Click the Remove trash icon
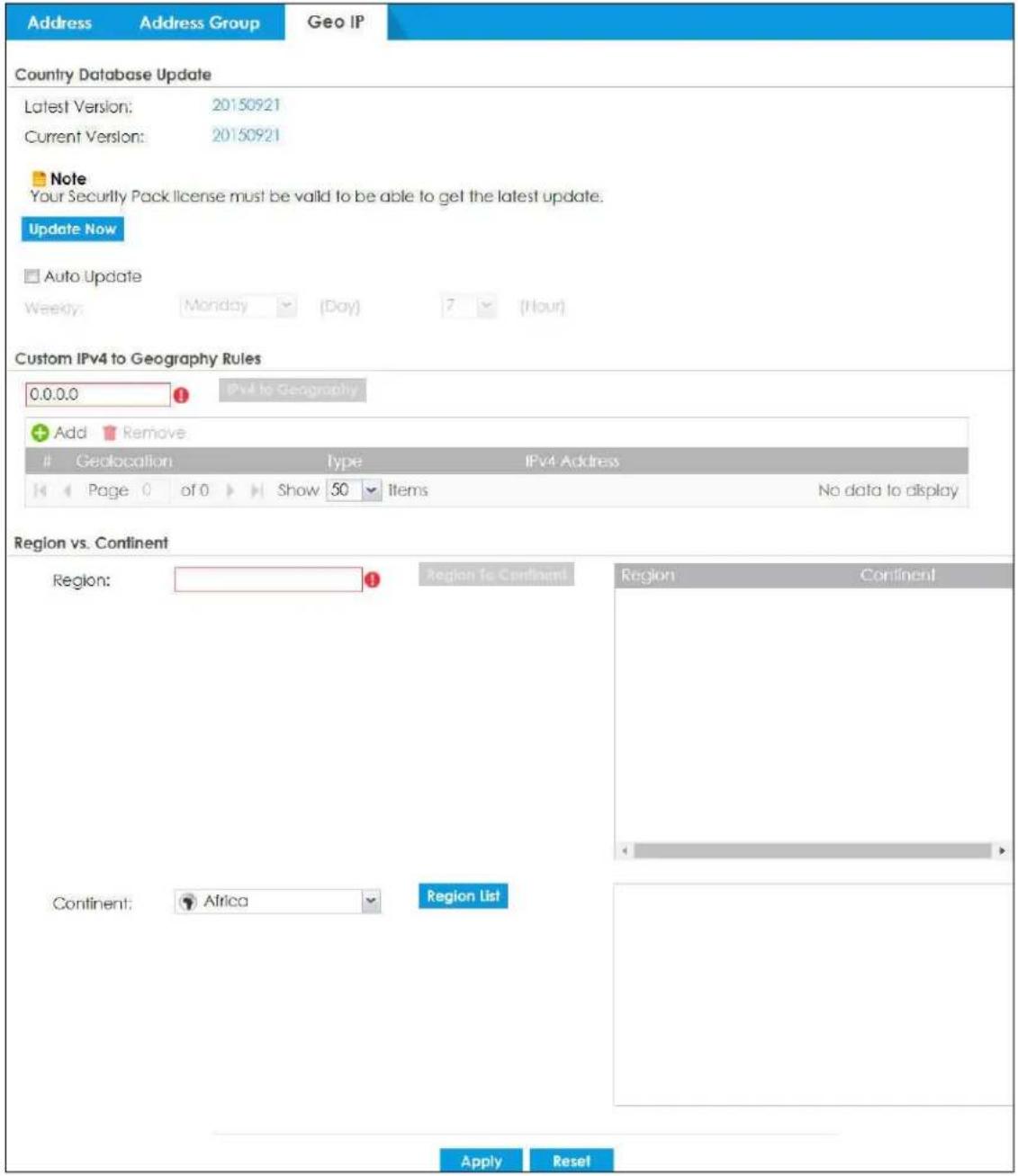The image size is (1018, 1176). (110, 433)
